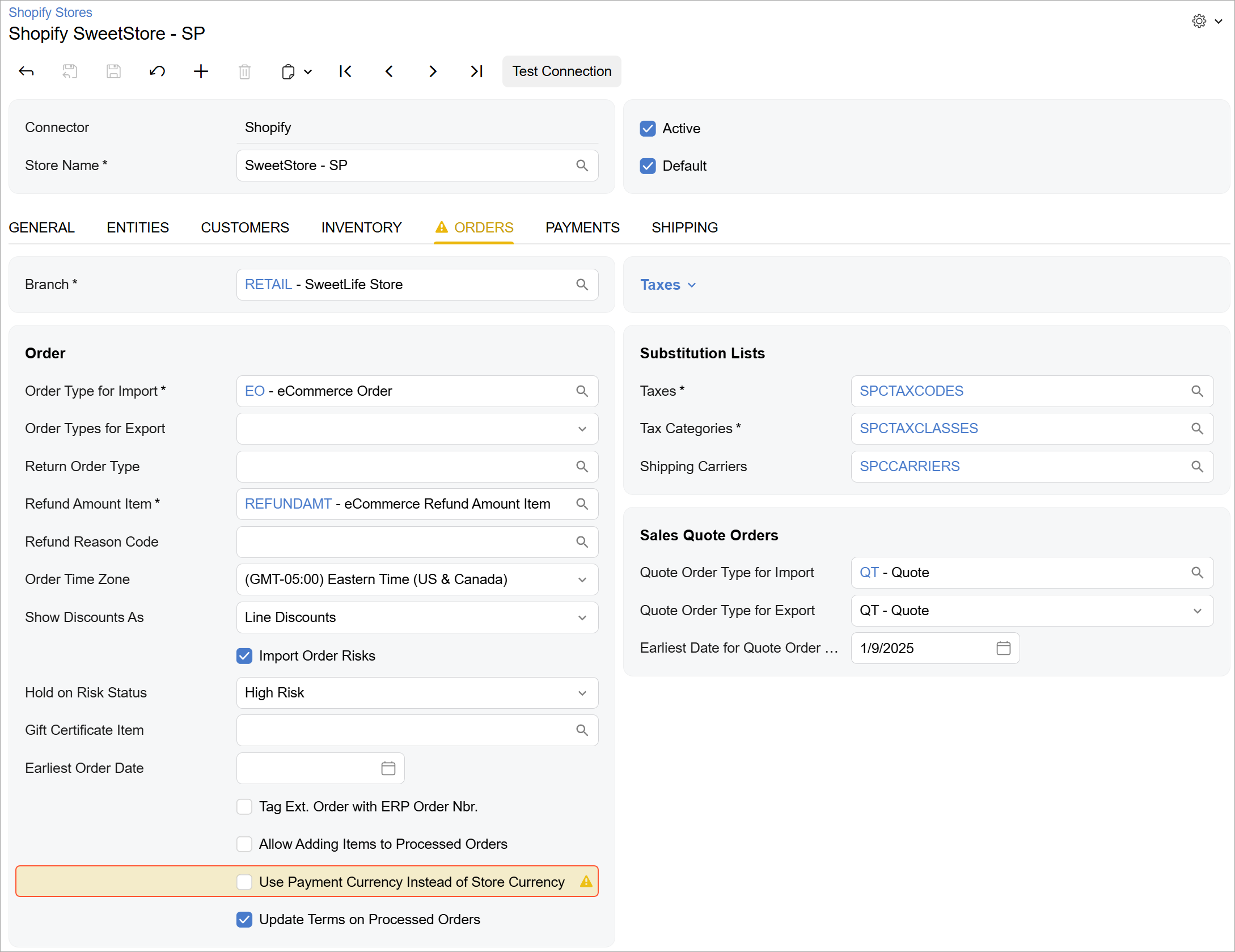Open Tax Categories lookup magnifier
Screen dimensions: 1235x952
pyautogui.click(x=1197, y=429)
